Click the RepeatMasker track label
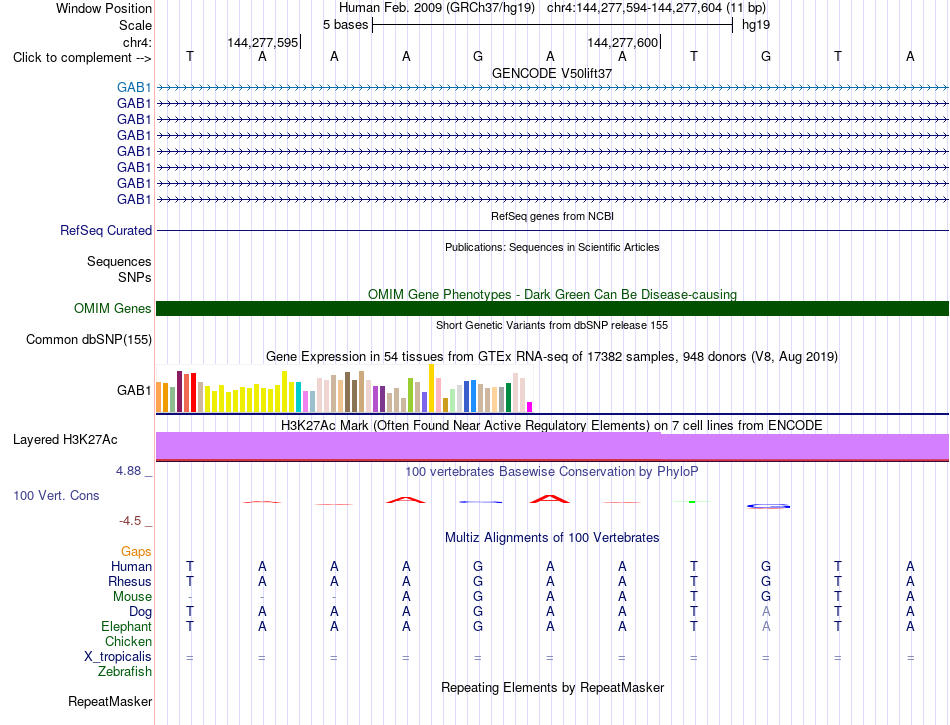 click(x=110, y=701)
